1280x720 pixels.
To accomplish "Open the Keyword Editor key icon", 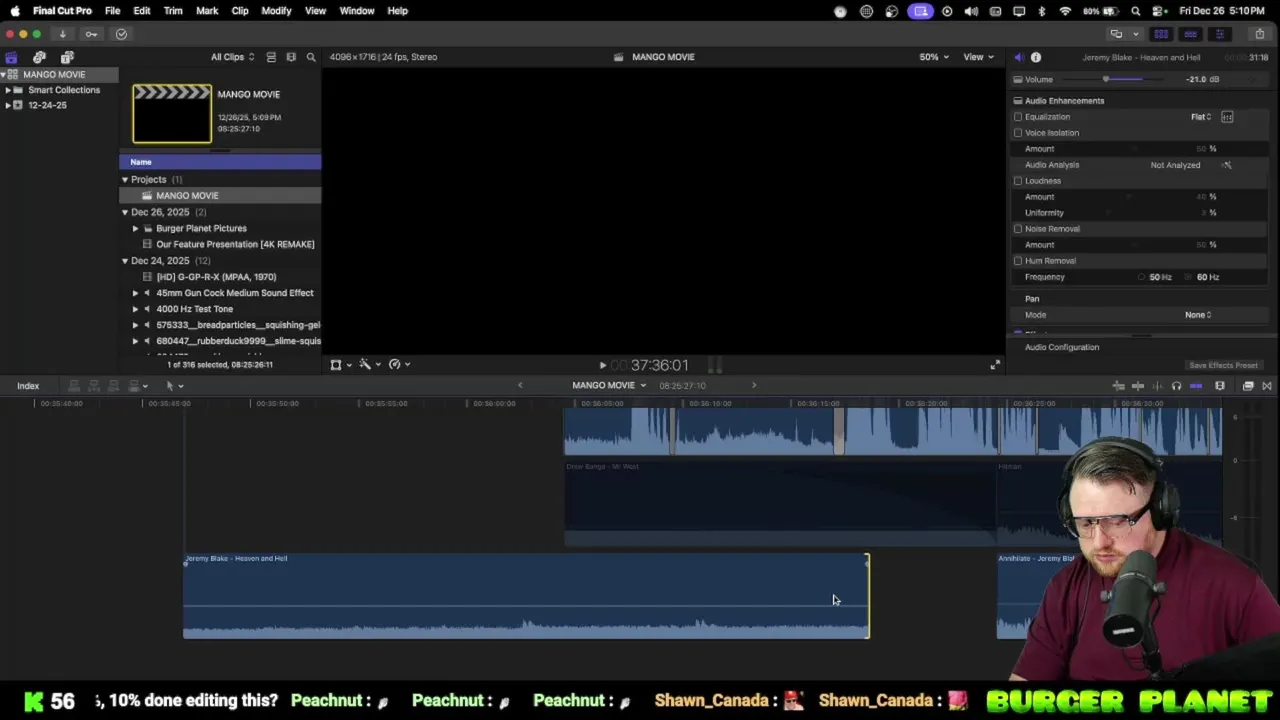I will 91,34.
